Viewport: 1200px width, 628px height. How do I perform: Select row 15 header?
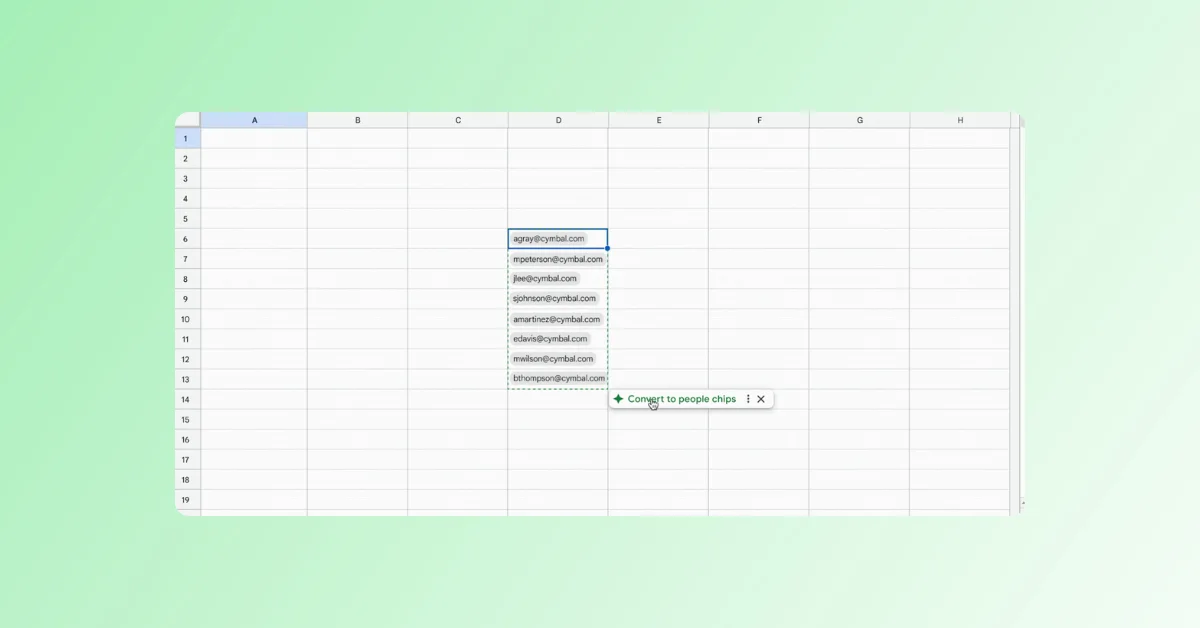click(188, 419)
